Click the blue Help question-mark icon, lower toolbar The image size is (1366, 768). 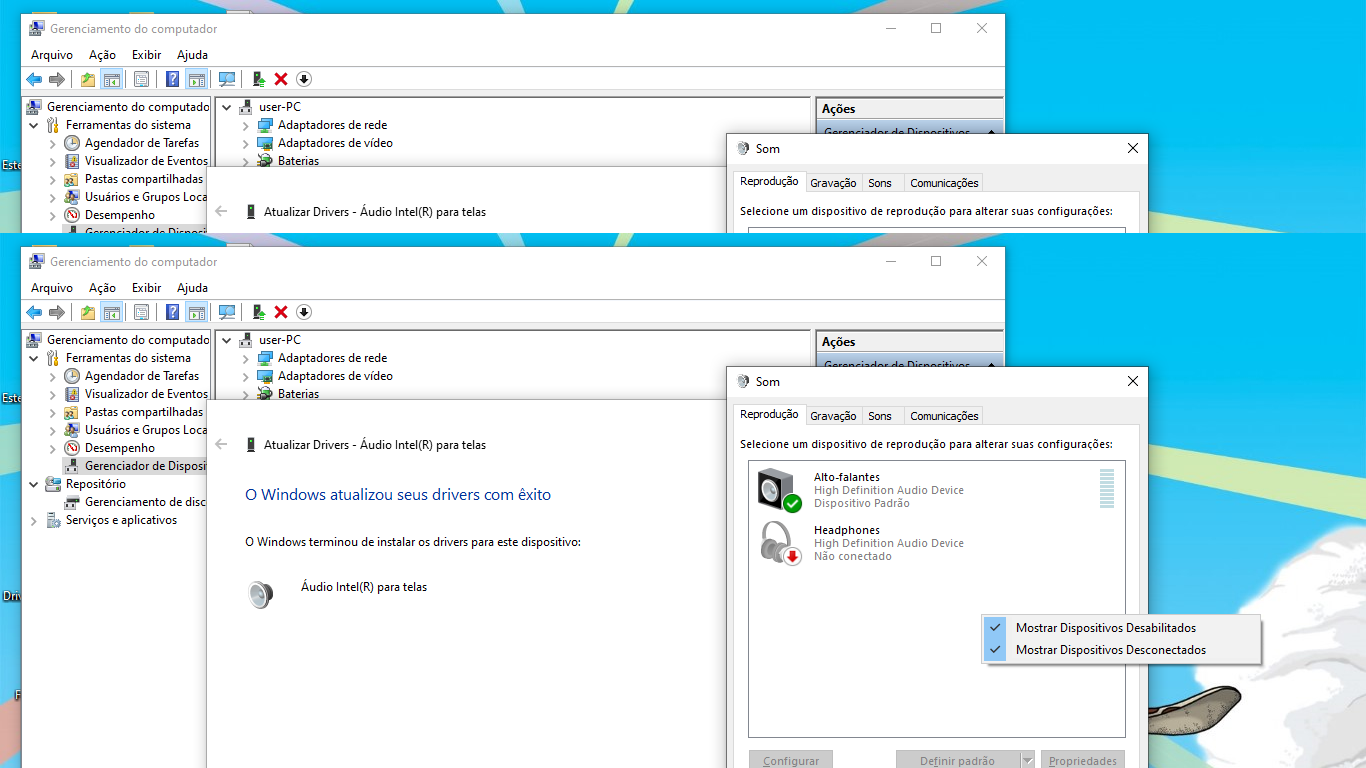[173, 312]
